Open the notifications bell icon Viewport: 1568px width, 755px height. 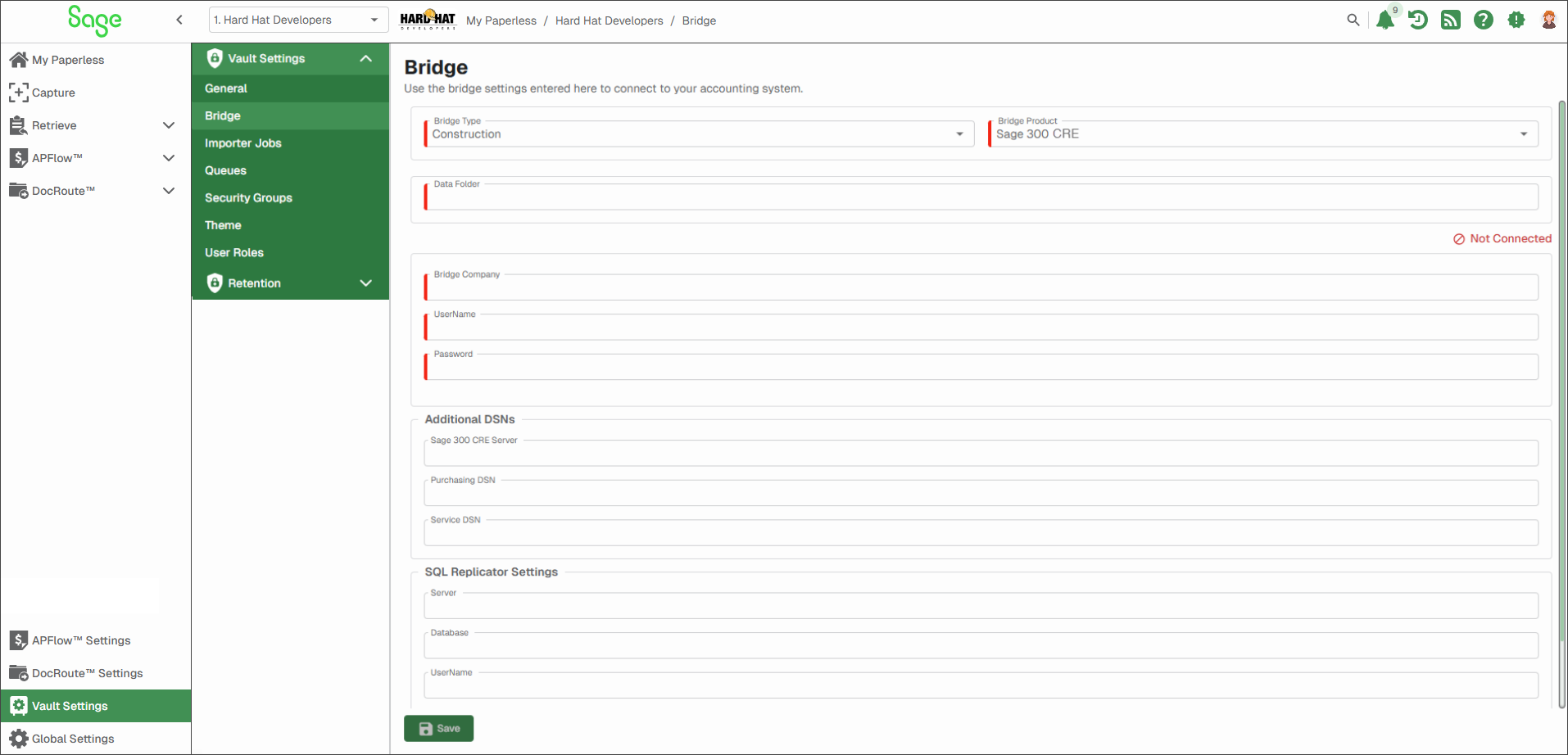[1385, 20]
